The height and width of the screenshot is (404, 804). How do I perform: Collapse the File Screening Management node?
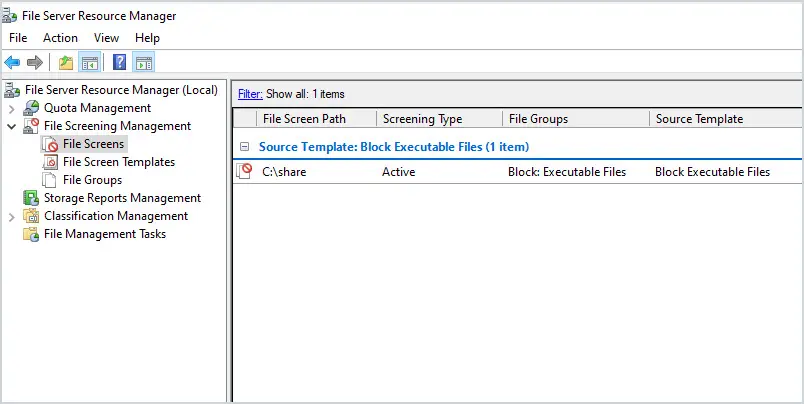click(x=11, y=126)
